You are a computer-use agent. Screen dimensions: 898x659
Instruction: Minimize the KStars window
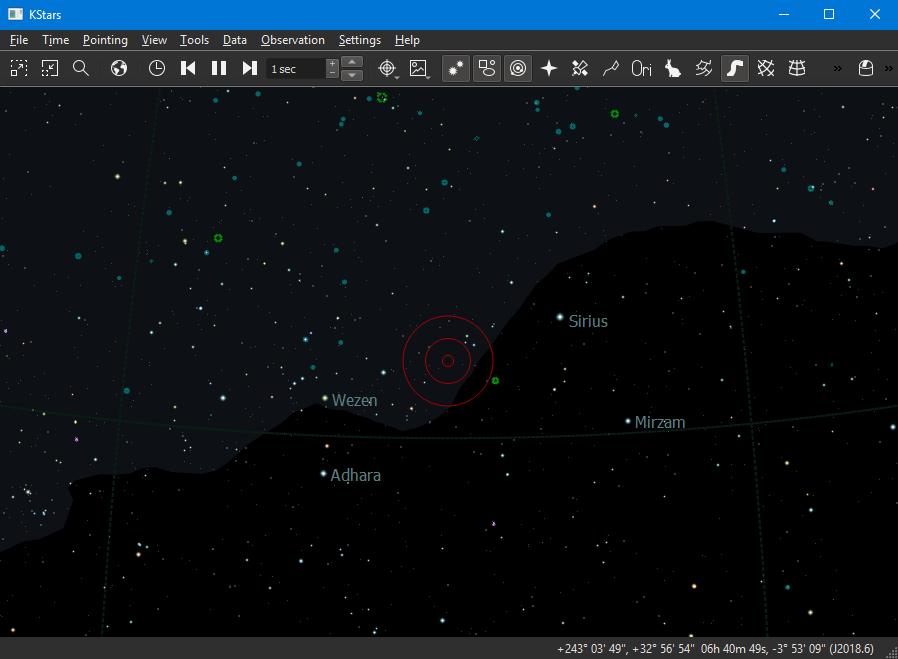pyautogui.click(x=784, y=14)
